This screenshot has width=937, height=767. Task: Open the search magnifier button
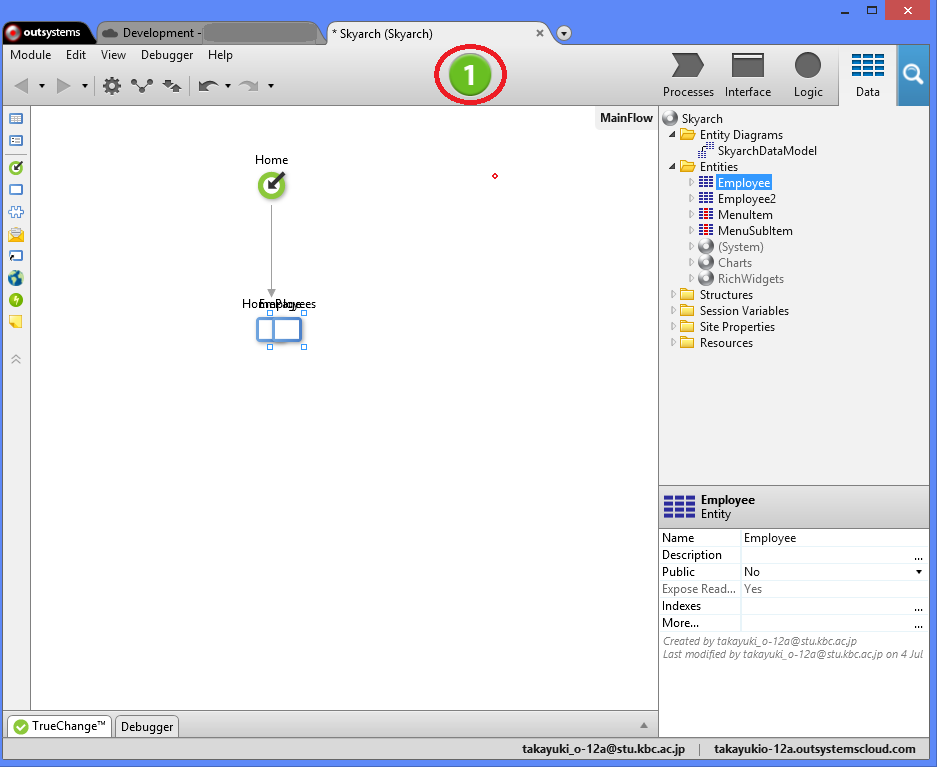pyautogui.click(x=913, y=75)
